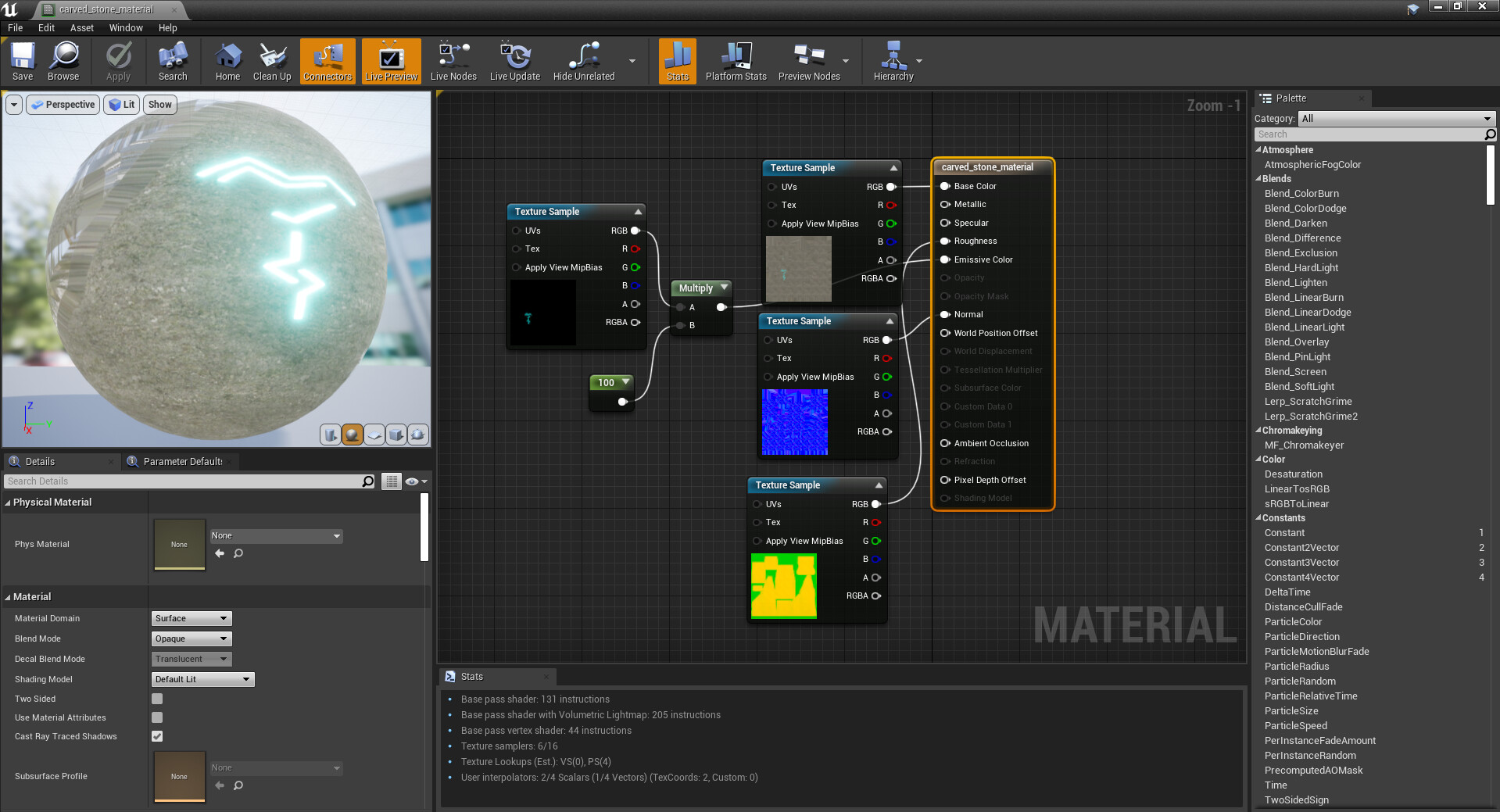Viewport: 1500px width, 812px height.
Task: Switch to the Parameter Defaults tab
Action: 182,461
